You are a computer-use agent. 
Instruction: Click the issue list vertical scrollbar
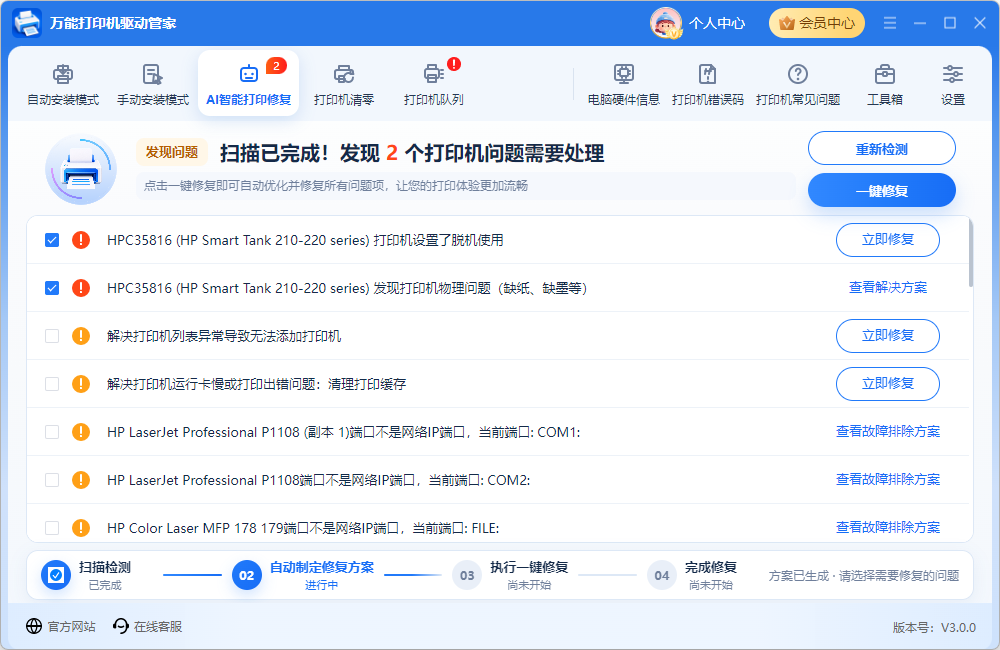971,253
